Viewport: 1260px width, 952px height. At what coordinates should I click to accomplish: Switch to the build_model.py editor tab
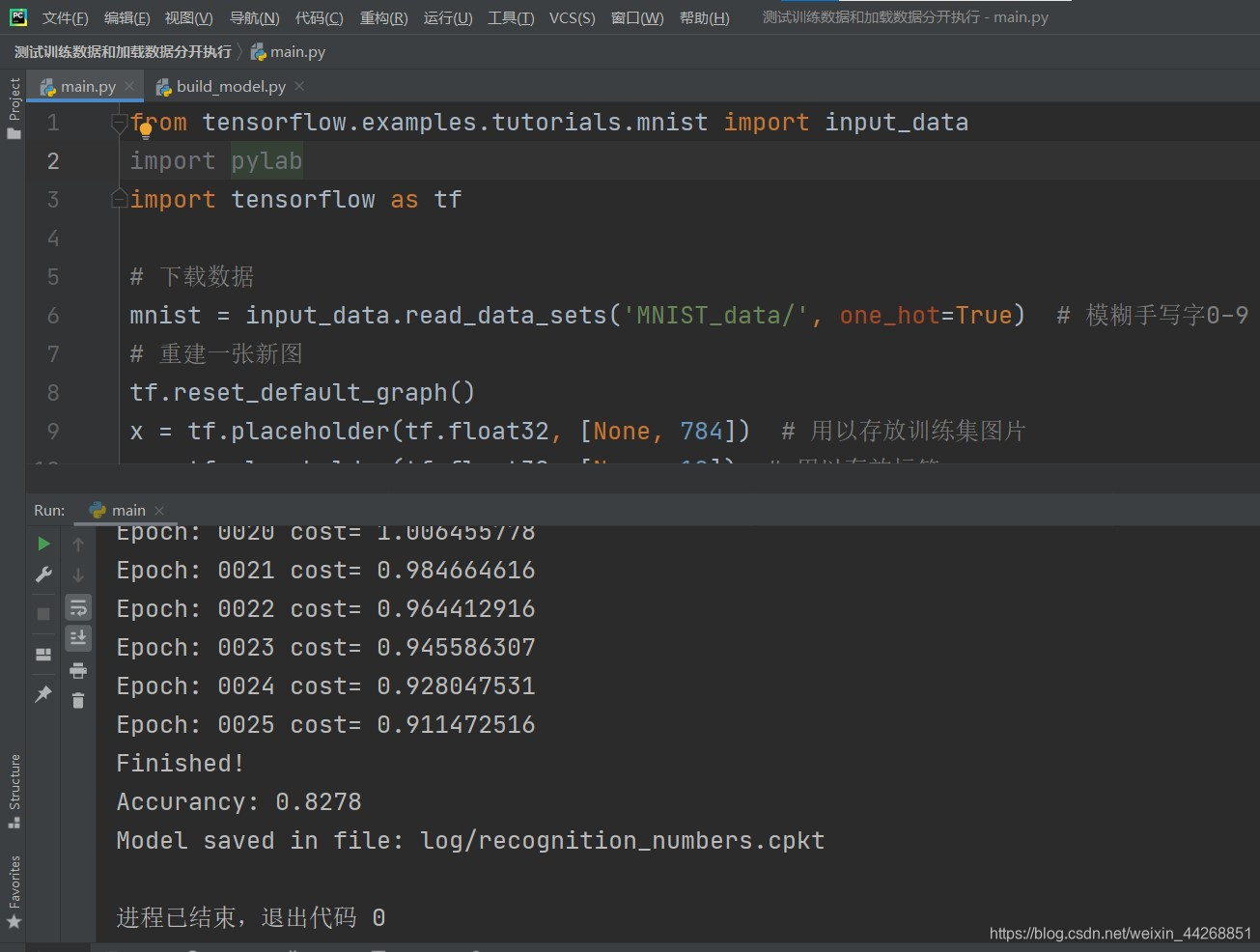230,86
